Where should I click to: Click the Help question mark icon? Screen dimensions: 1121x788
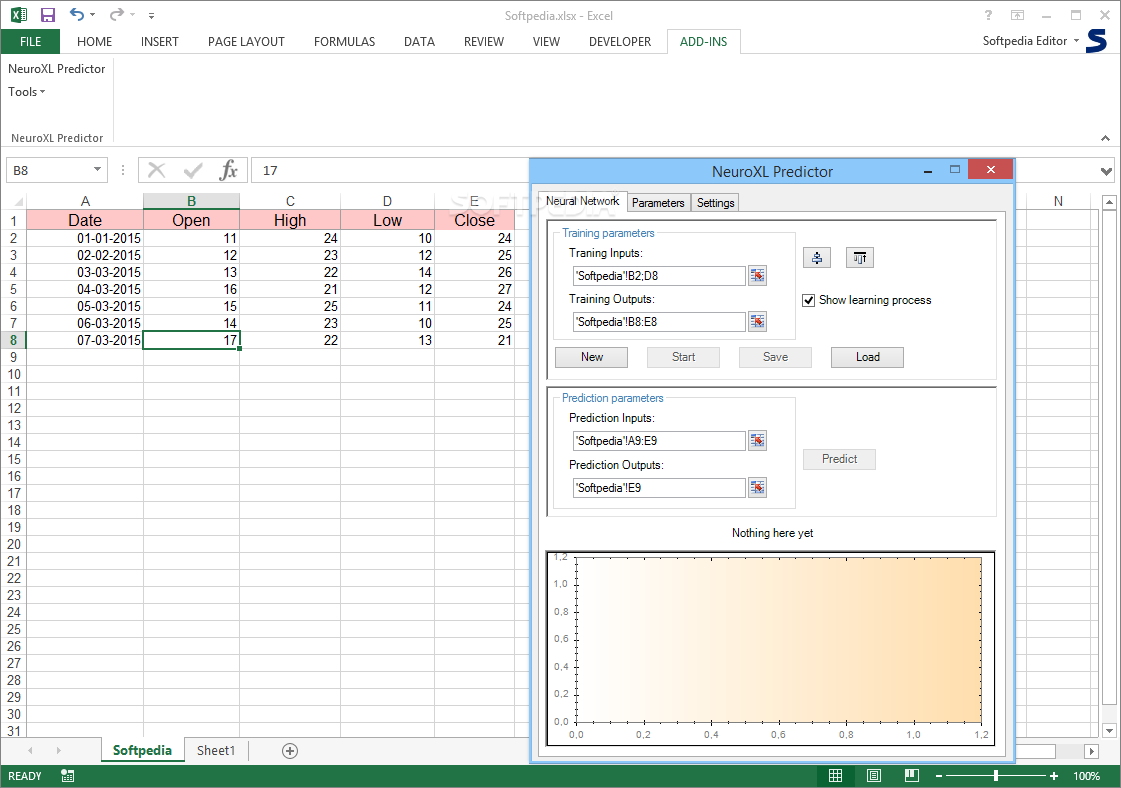pos(988,15)
